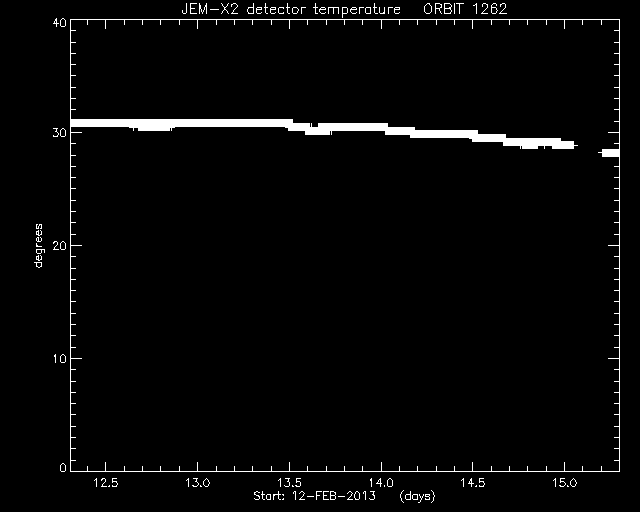Image resolution: width=640 pixels, height=512 pixels.
Task: Click the 'ORBIT 1262' text in title
Action: (465, 9)
